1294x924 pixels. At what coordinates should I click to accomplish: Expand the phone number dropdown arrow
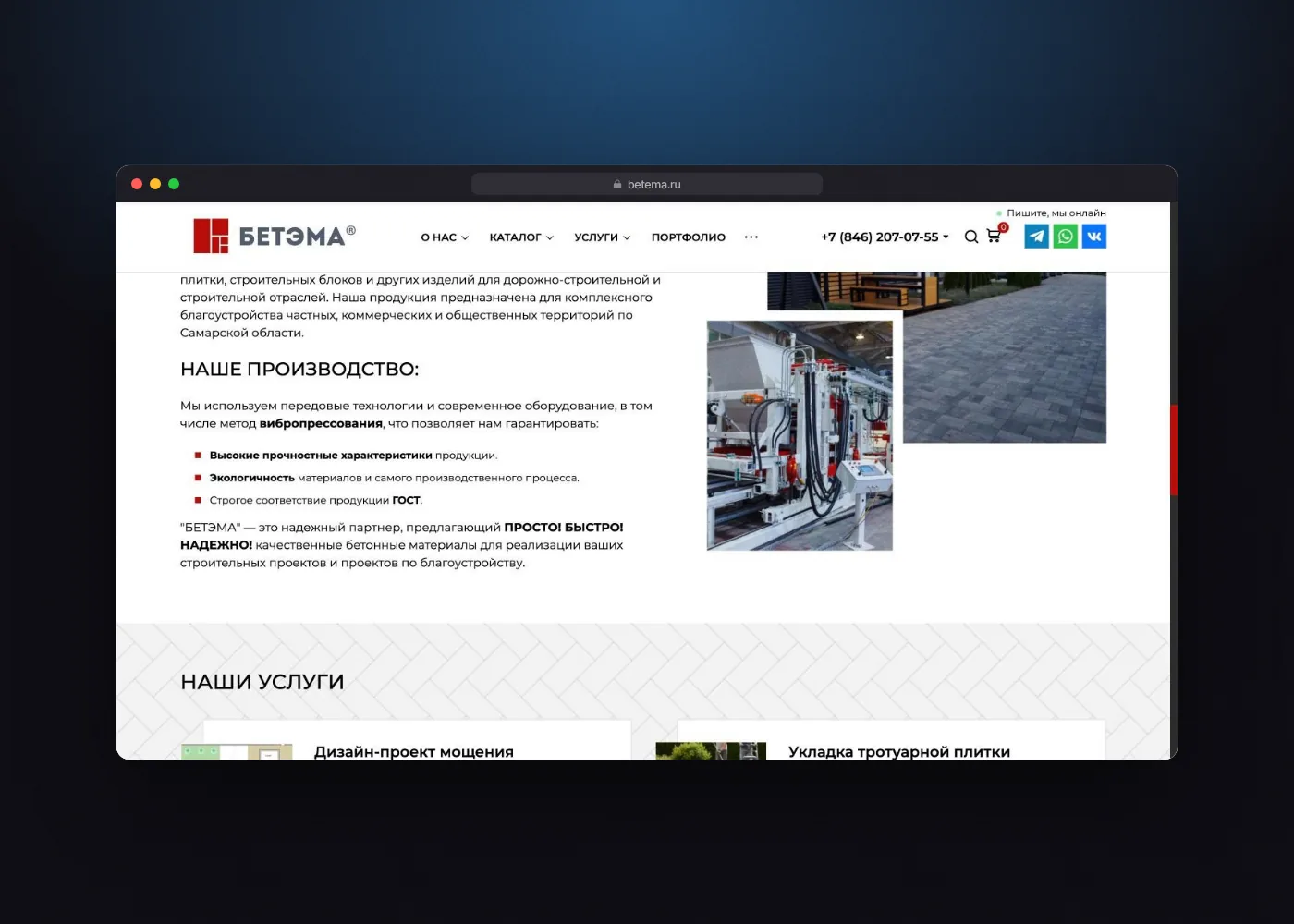click(946, 237)
